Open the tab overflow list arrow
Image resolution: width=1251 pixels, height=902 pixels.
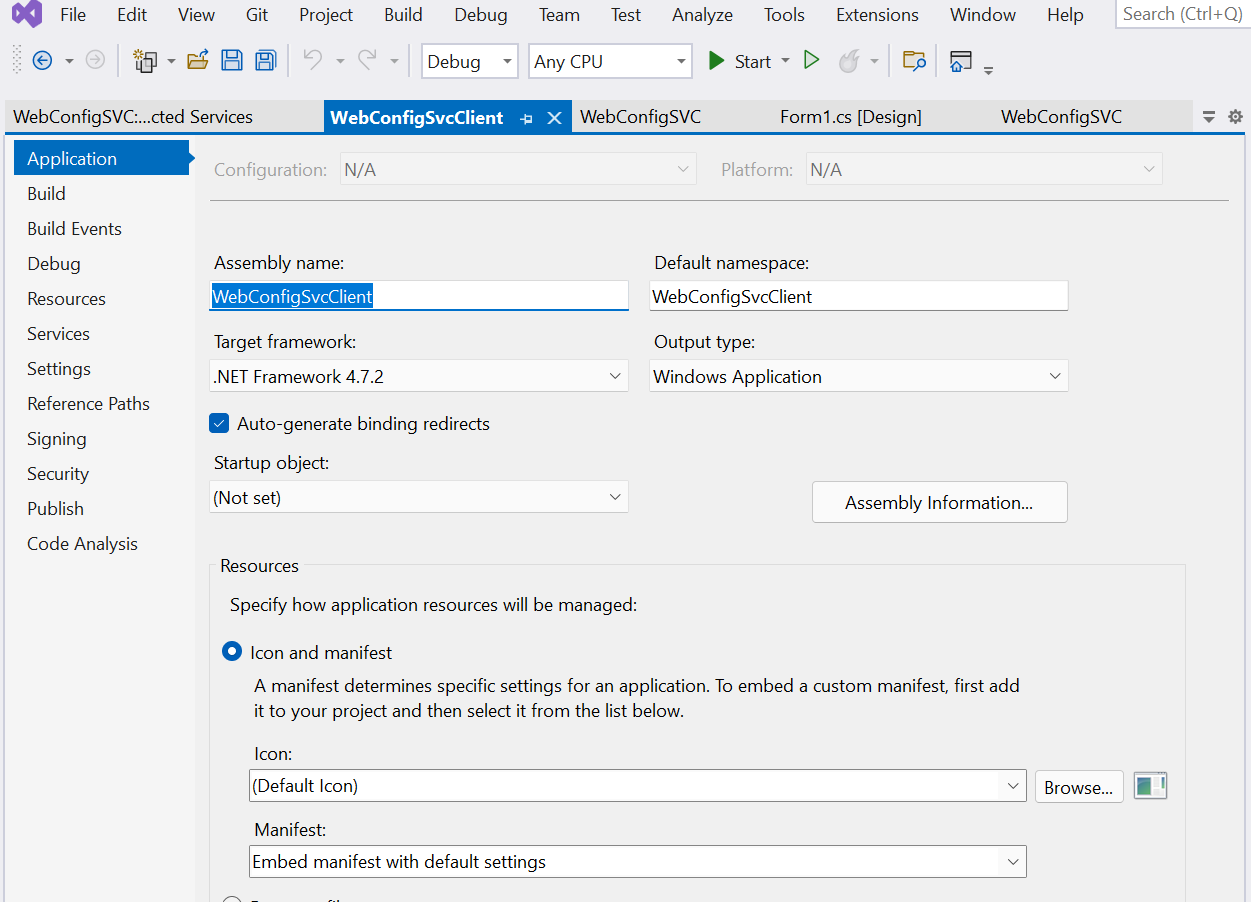click(1209, 117)
